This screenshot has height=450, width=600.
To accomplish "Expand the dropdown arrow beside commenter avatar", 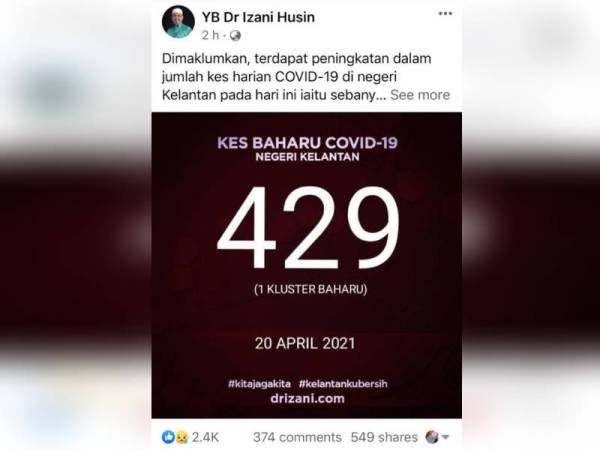I will pos(445,437).
